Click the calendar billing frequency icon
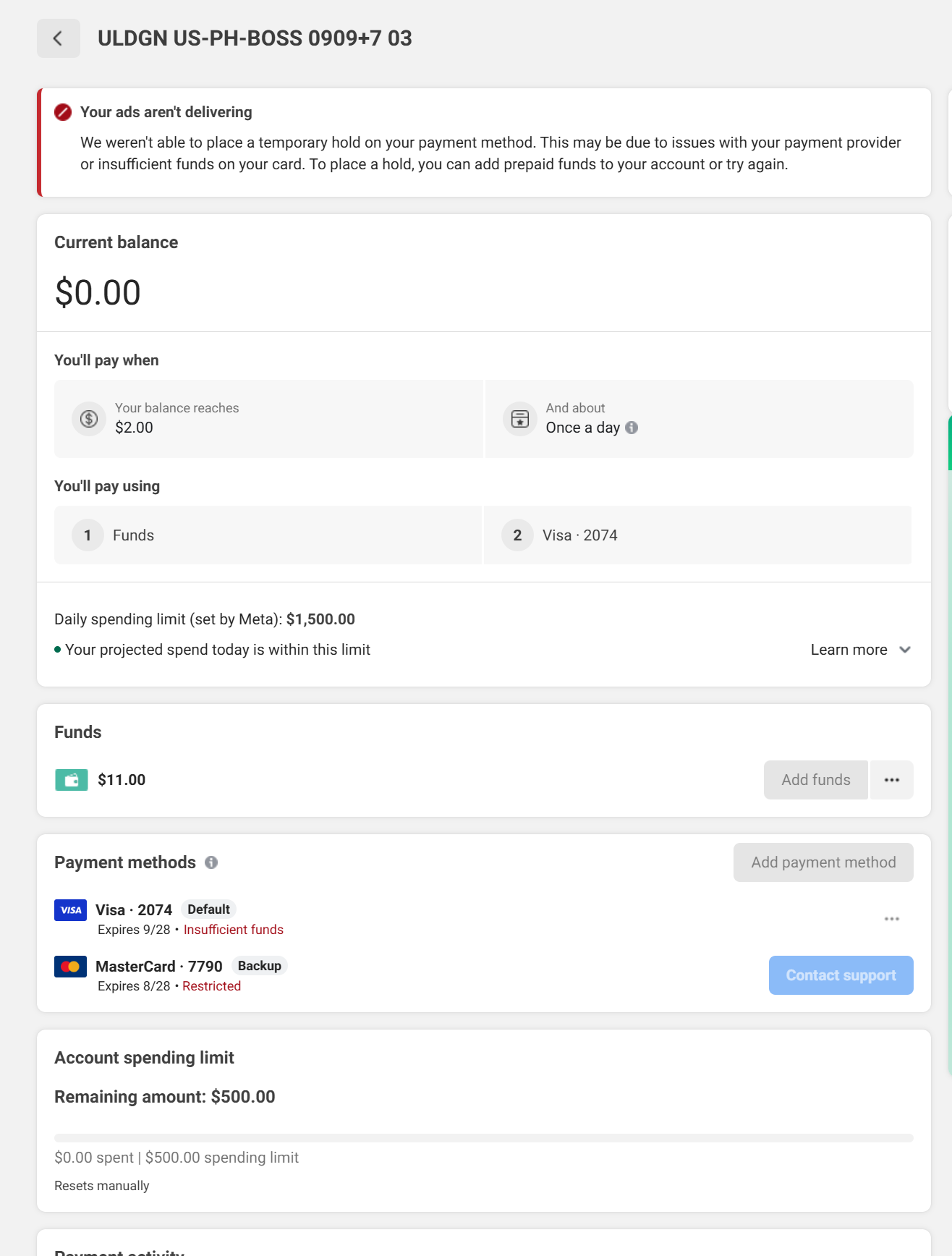 tap(520, 419)
